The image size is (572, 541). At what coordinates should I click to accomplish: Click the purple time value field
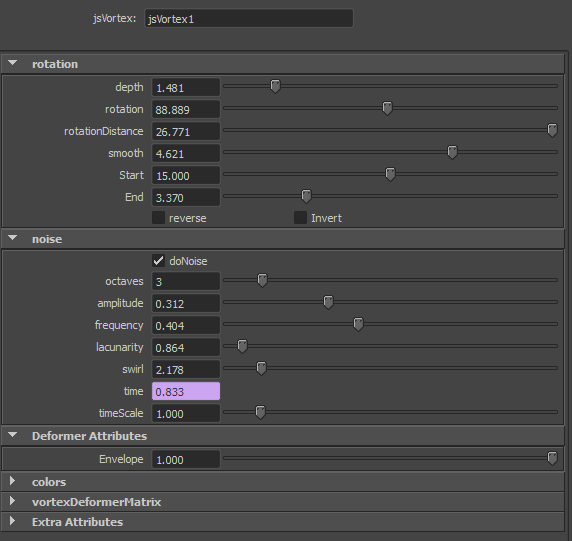pyautogui.click(x=186, y=391)
